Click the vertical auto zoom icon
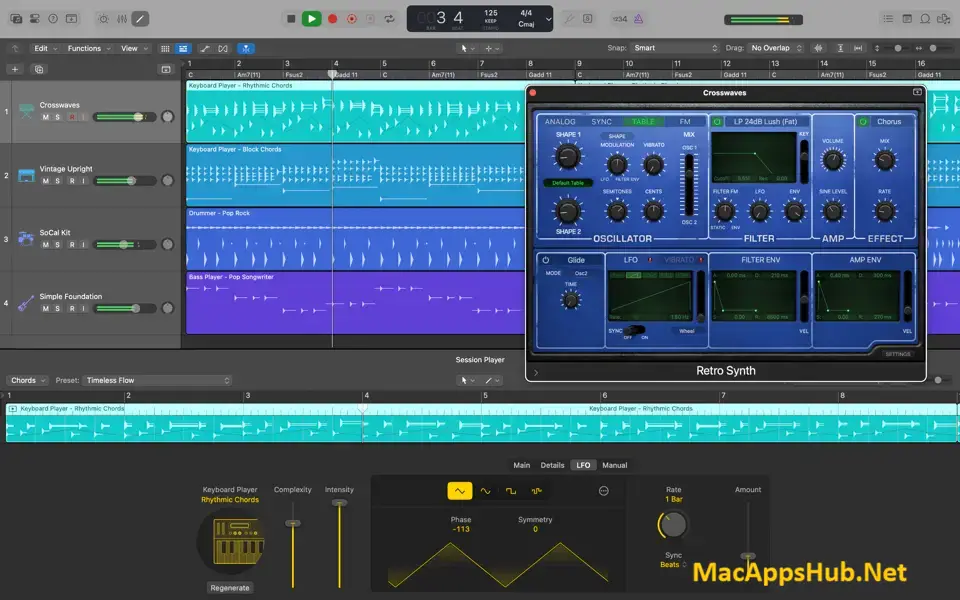This screenshot has width=960, height=600. click(x=840, y=48)
